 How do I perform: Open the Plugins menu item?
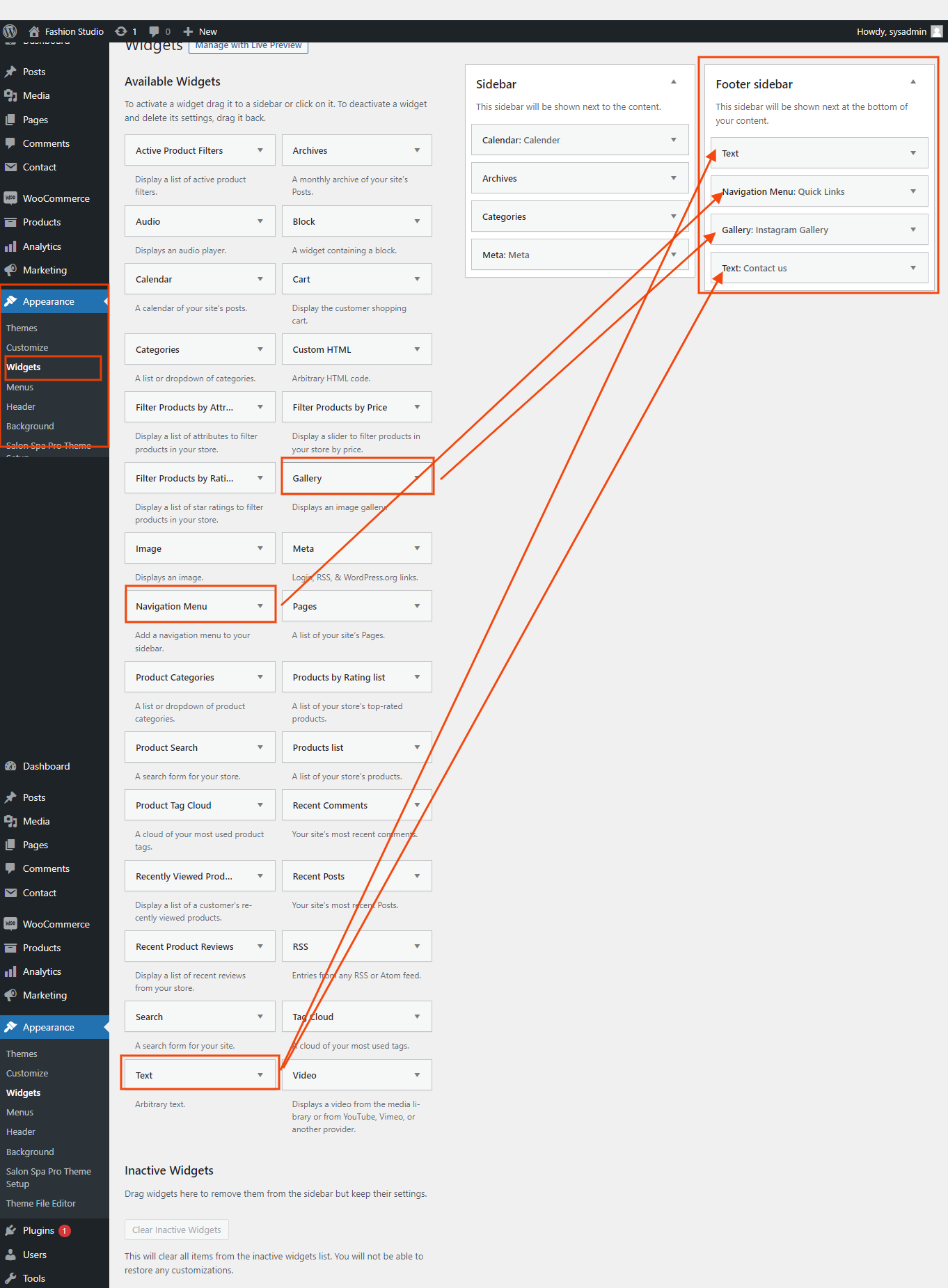click(38, 1230)
